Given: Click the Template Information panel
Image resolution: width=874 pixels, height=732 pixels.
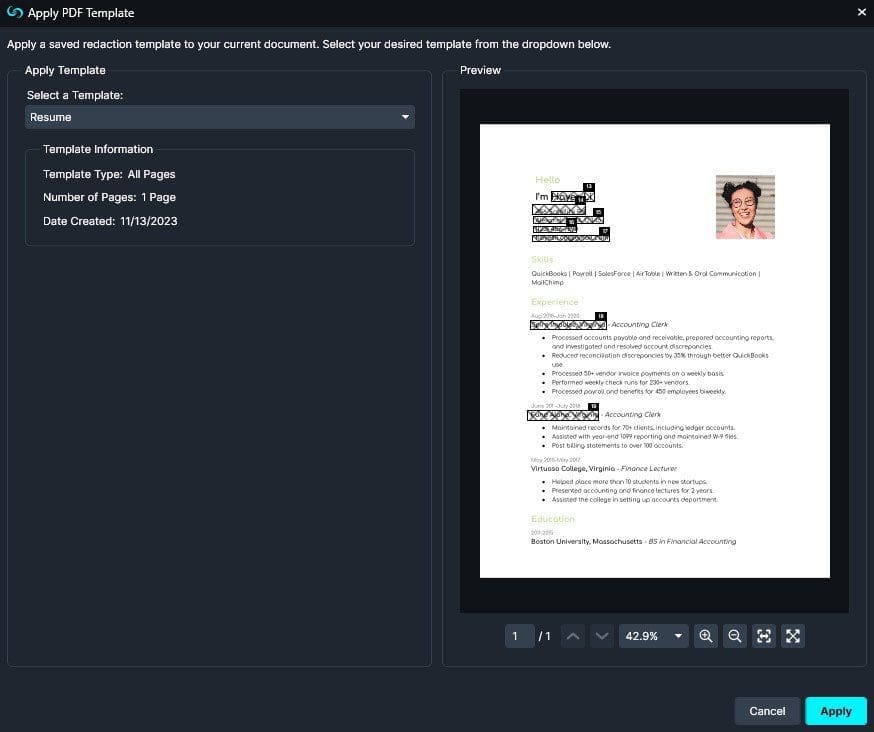Looking at the screenshot, I should point(219,195).
